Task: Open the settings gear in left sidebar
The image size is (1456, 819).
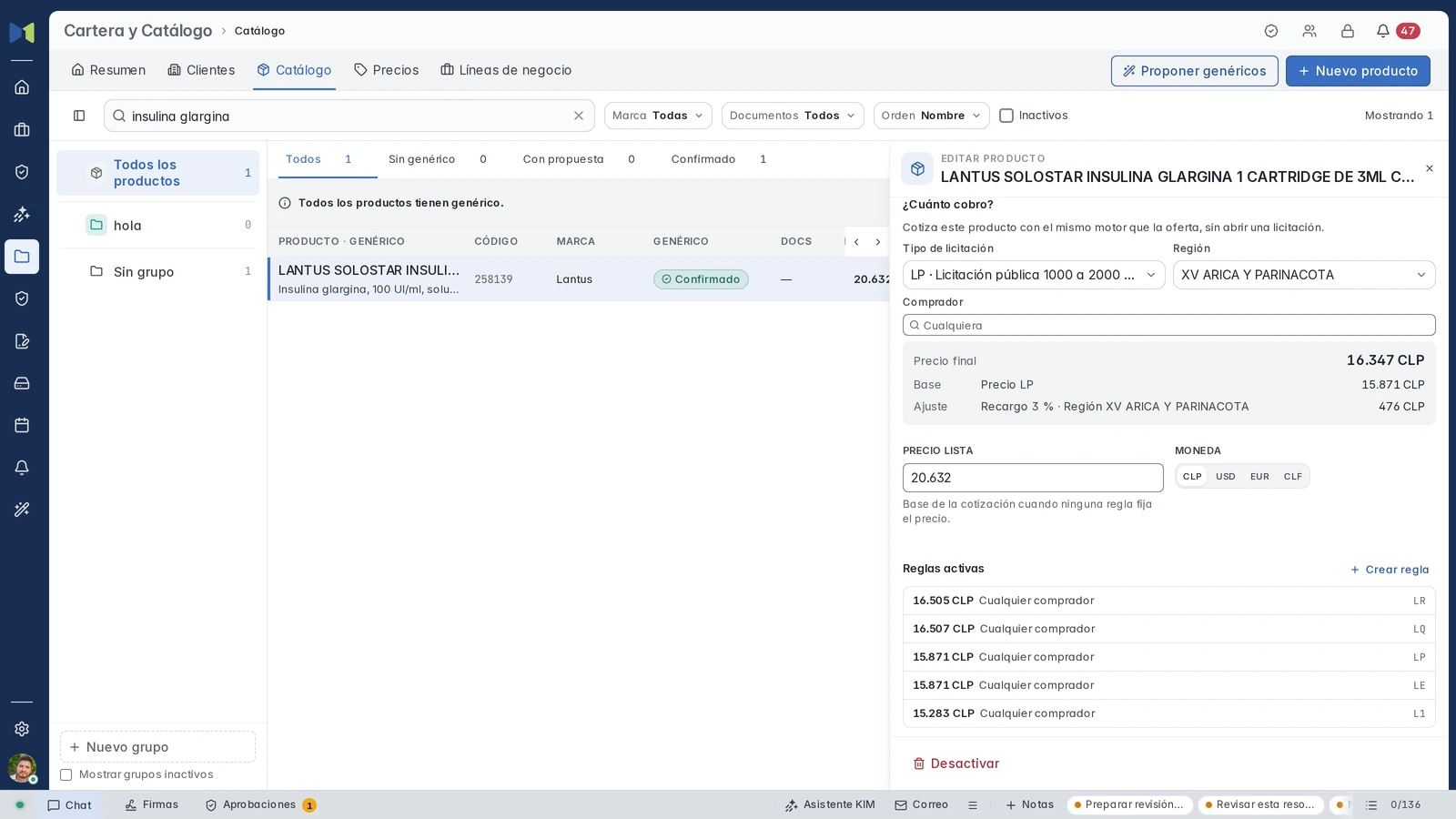Action: 22,729
